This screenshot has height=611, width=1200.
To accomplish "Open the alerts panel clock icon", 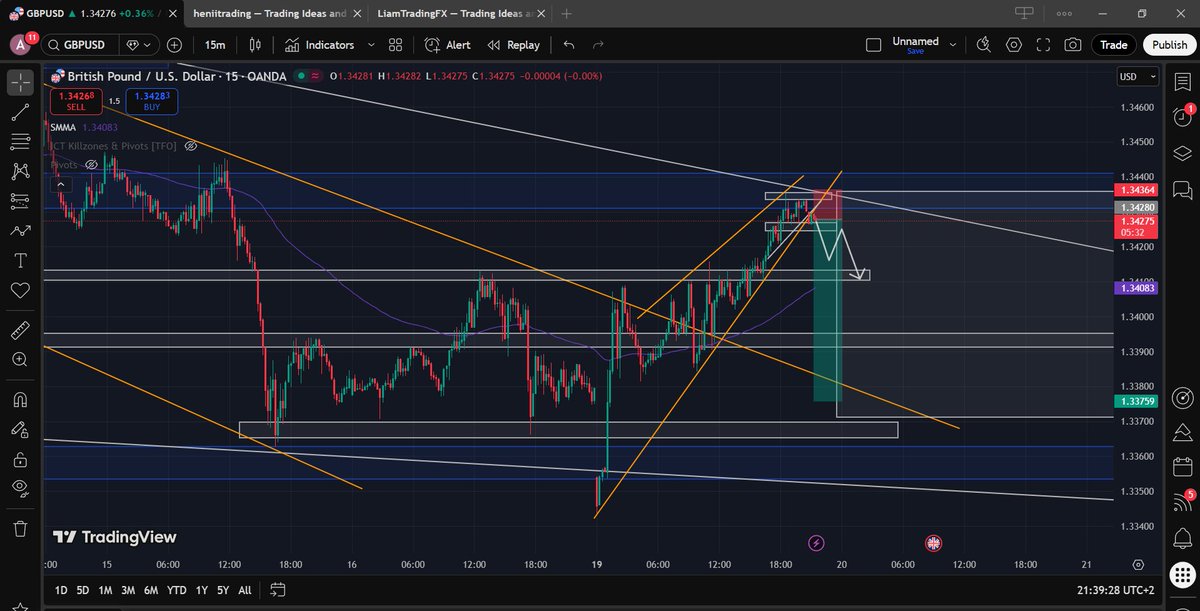I will tap(1182, 116).
